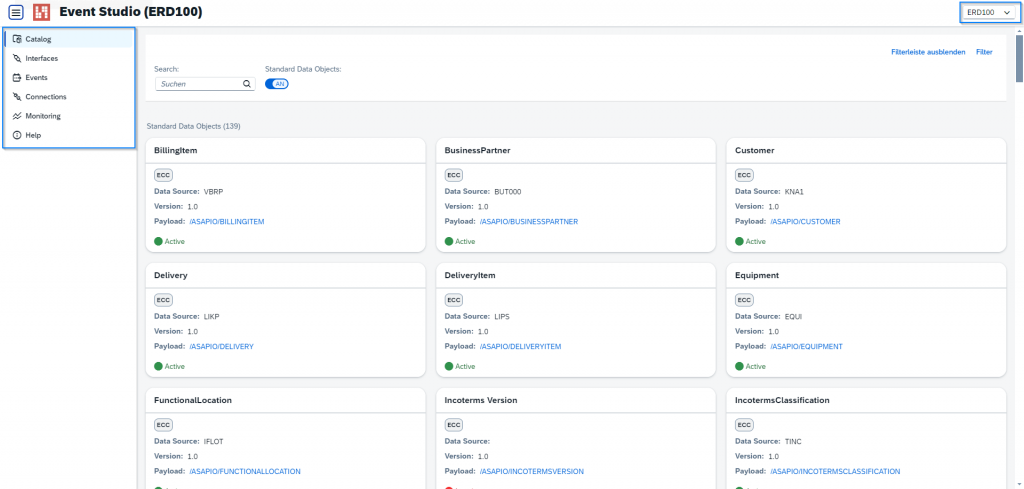Click the search magnifier icon
Image resolution: width=1024 pixels, height=489 pixels.
(x=247, y=85)
